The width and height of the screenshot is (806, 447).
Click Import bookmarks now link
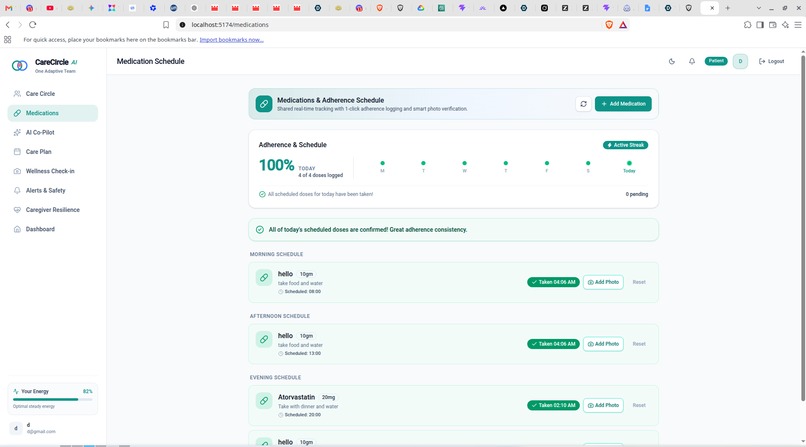coord(231,40)
